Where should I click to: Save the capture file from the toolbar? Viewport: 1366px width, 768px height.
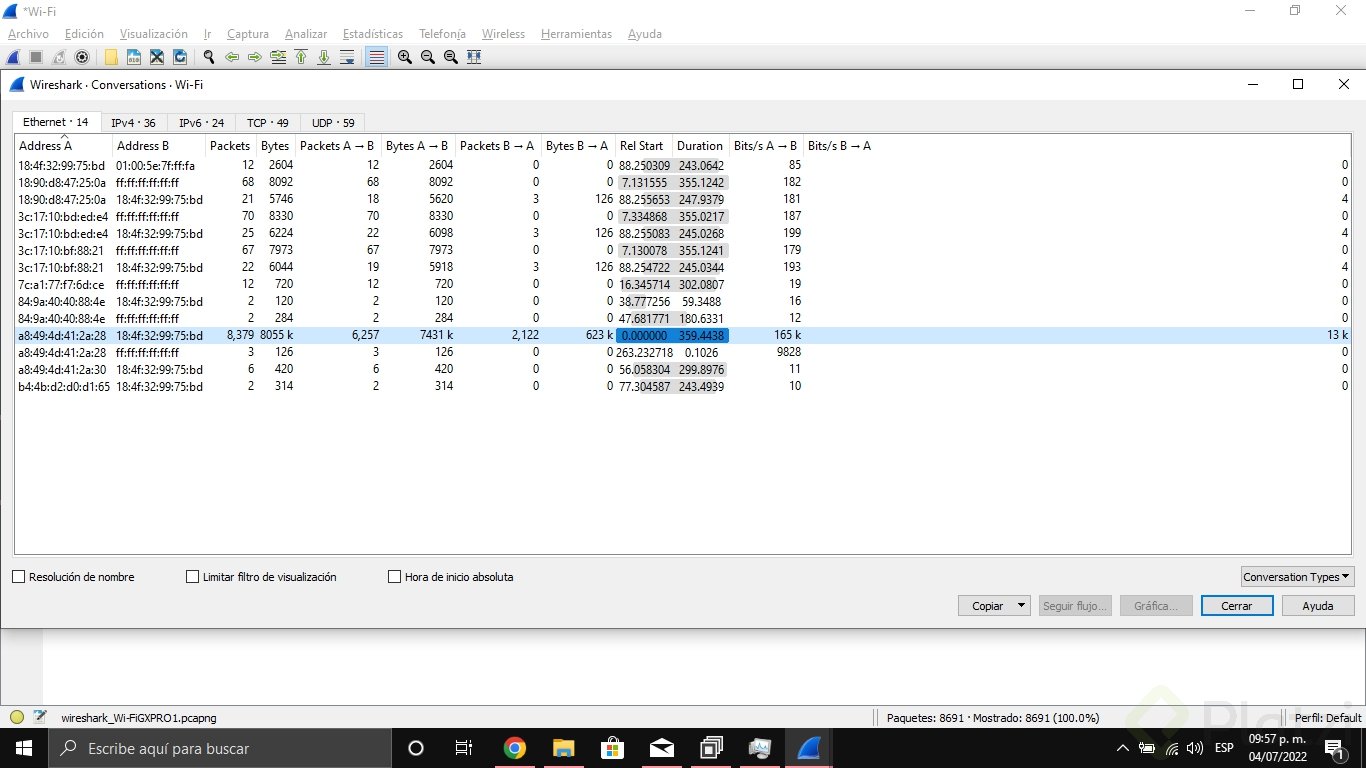tap(134, 57)
